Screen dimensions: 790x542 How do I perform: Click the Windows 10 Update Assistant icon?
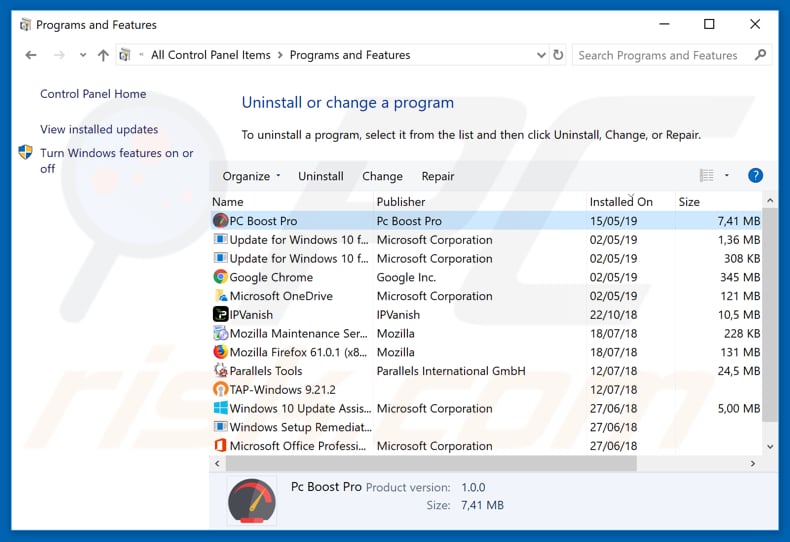click(x=221, y=408)
